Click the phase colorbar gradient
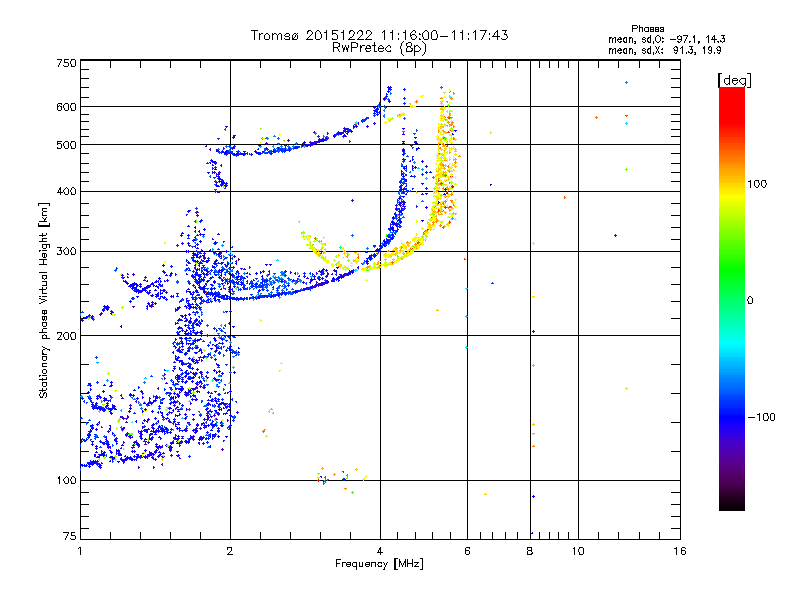Screen dimensions: 800x600 pyautogui.click(x=732, y=298)
